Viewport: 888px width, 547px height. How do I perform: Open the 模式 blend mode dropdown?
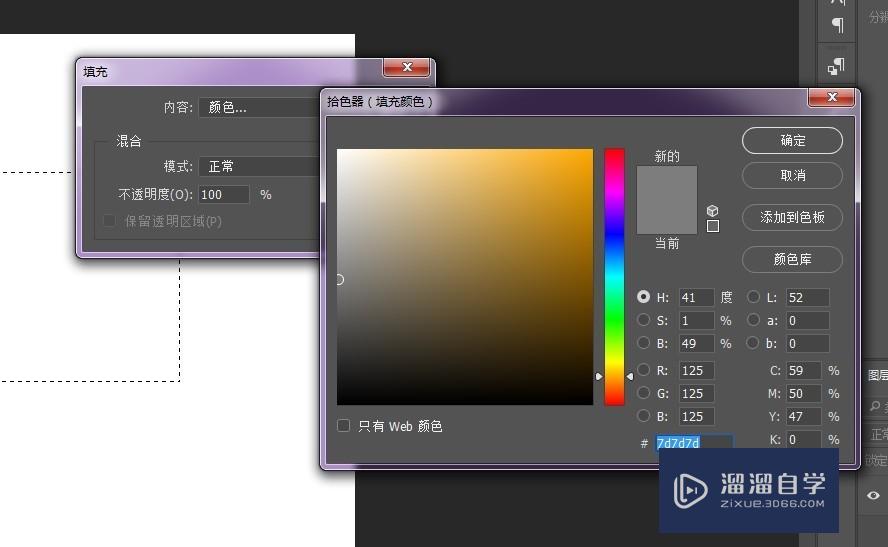tap(259, 166)
